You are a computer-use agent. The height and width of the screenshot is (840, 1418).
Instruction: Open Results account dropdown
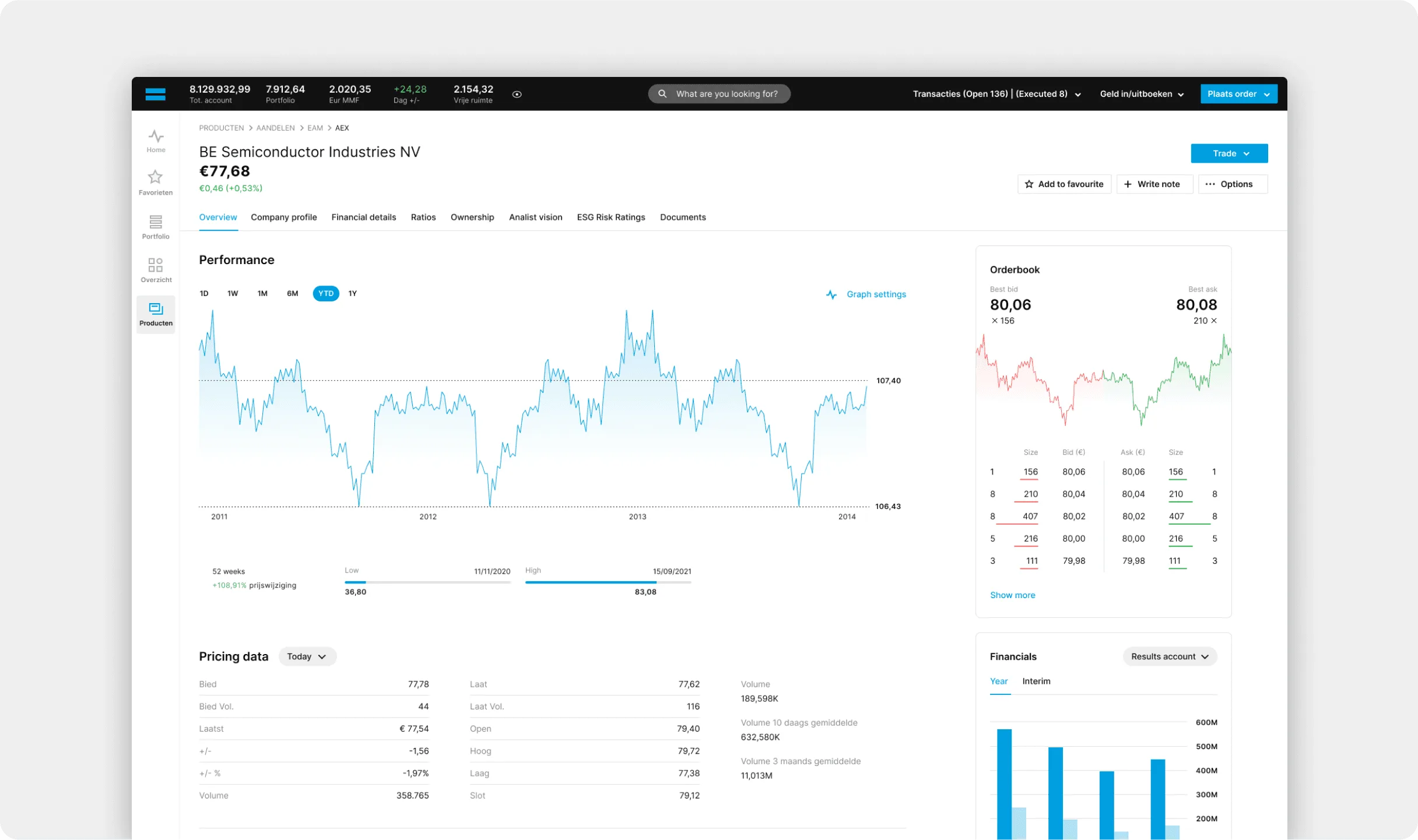1170,656
